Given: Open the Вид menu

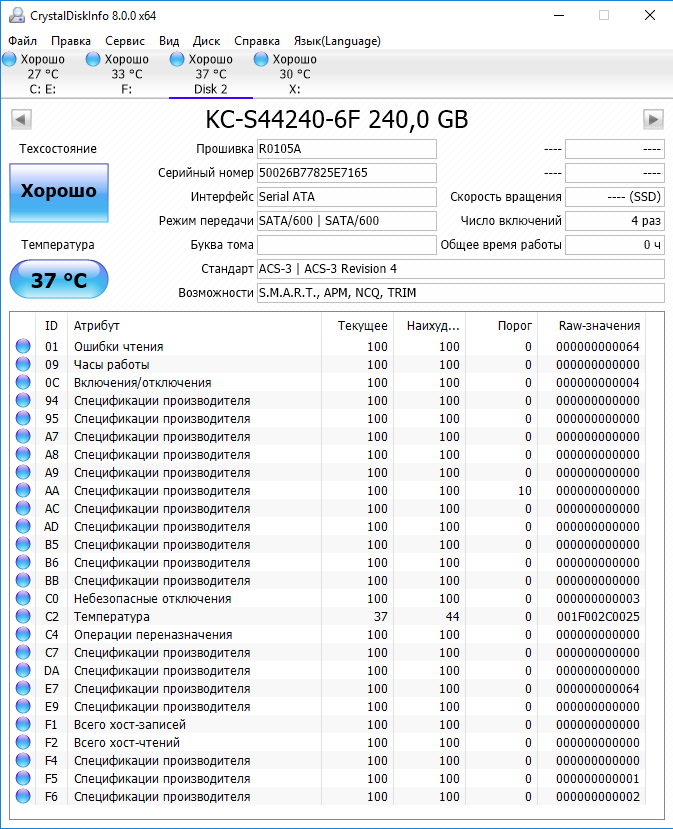Looking at the screenshot, I should click(169, 41).
